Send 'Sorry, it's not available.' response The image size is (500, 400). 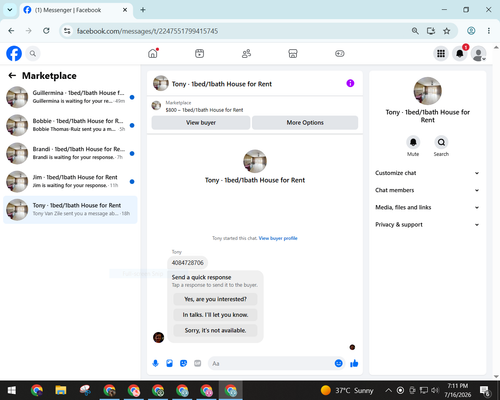215,330
